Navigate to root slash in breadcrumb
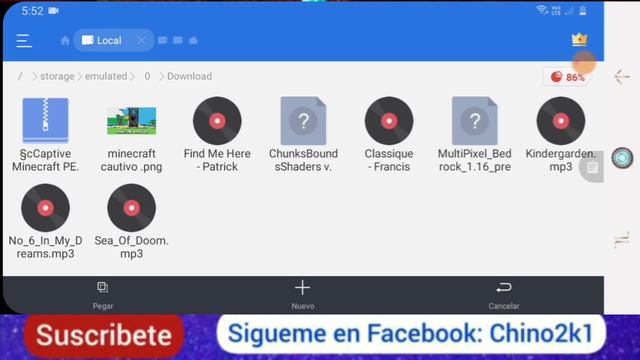 [x=20, y=76]
